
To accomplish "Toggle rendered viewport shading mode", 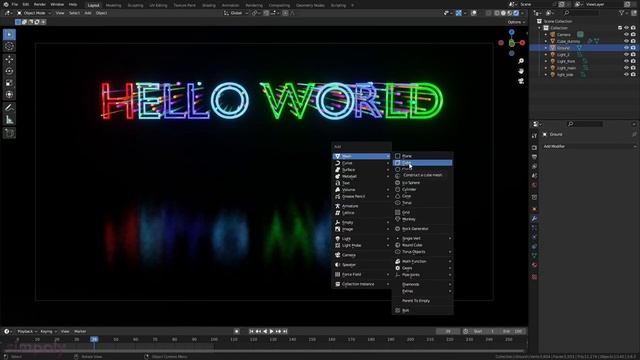I will (x=516, y=13).
